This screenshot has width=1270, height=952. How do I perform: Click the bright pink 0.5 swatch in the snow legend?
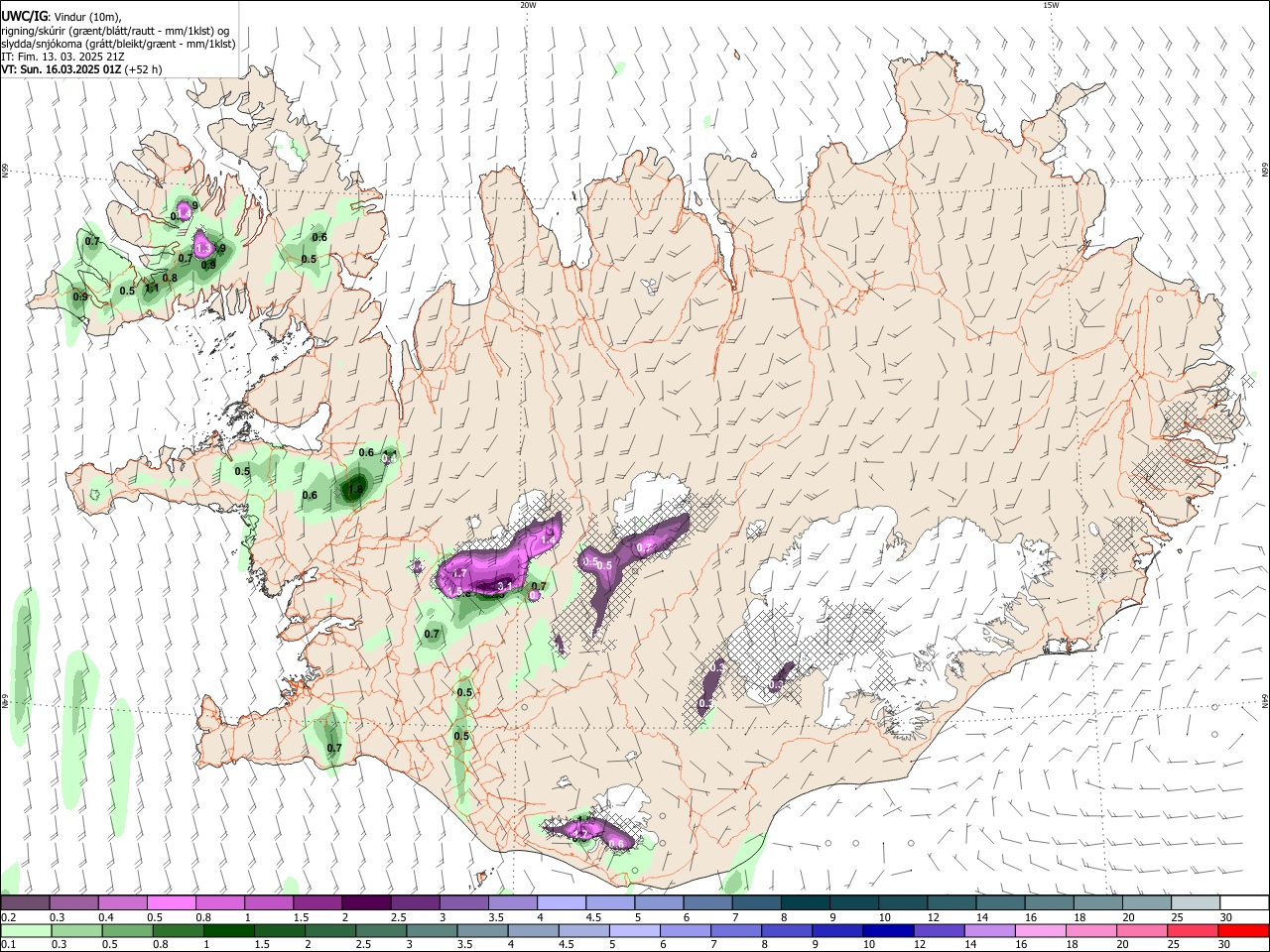tap(172, 903)
